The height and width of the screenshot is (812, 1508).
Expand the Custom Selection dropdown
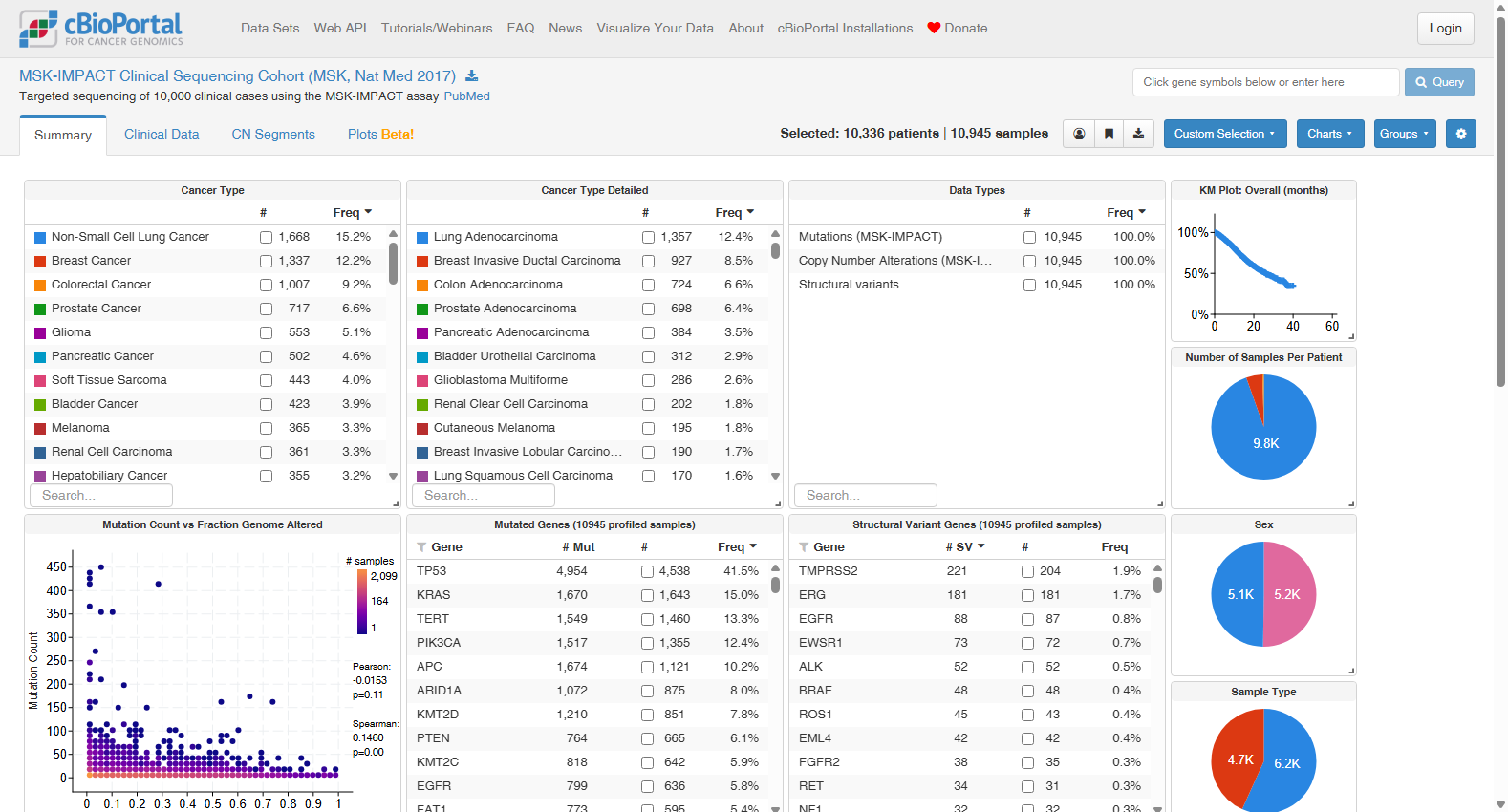[x=1225, y=134]
